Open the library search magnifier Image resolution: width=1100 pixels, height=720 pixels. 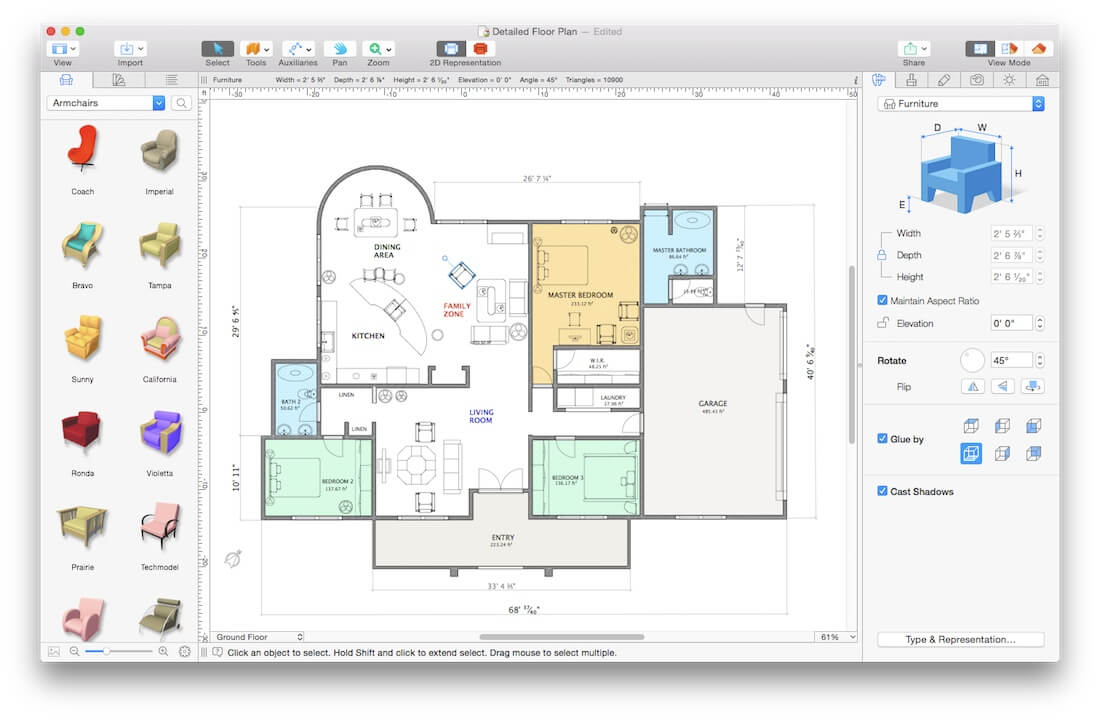[181, 103]
